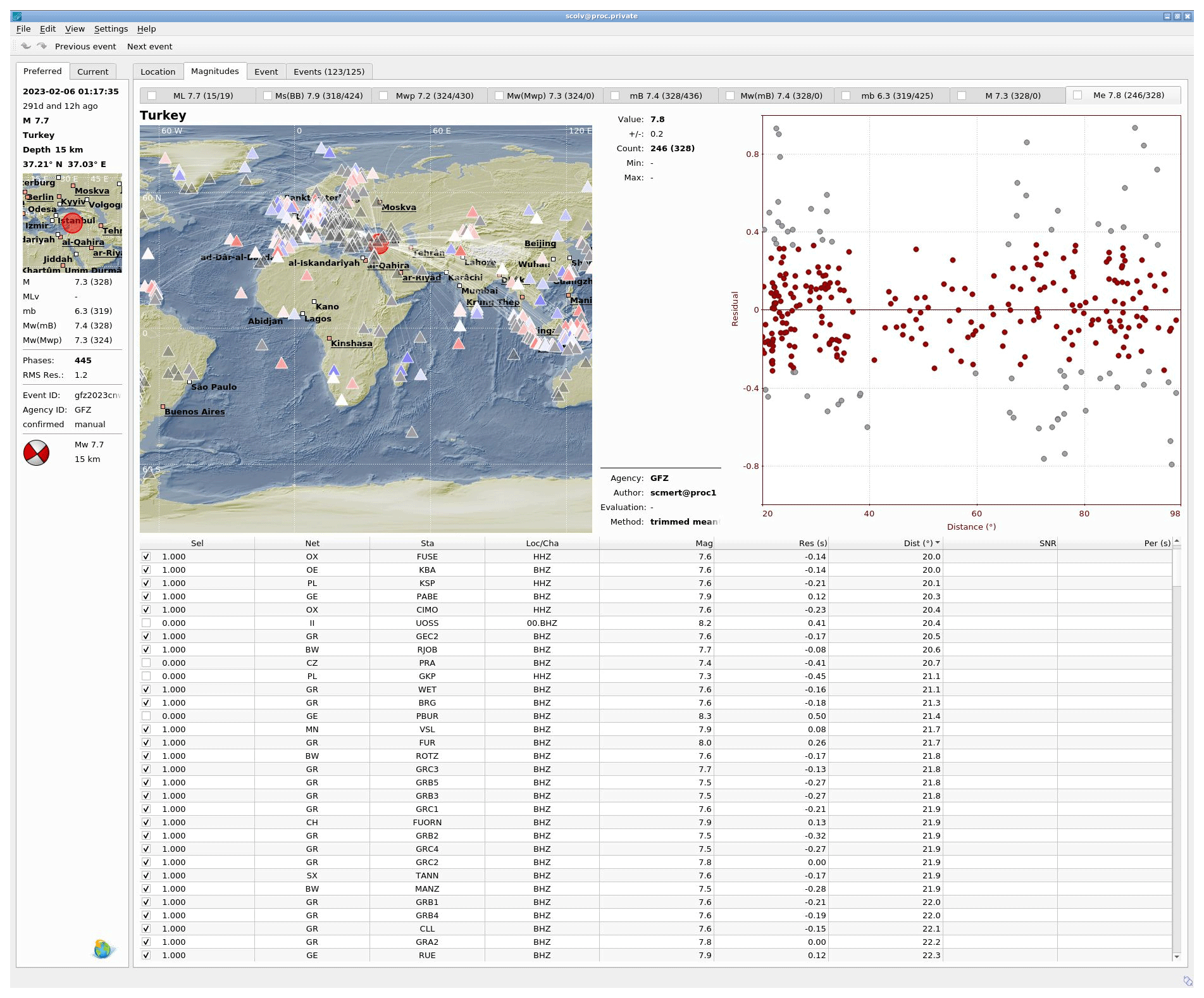Enable the UOSS station row checkbox

pos(146,623)
